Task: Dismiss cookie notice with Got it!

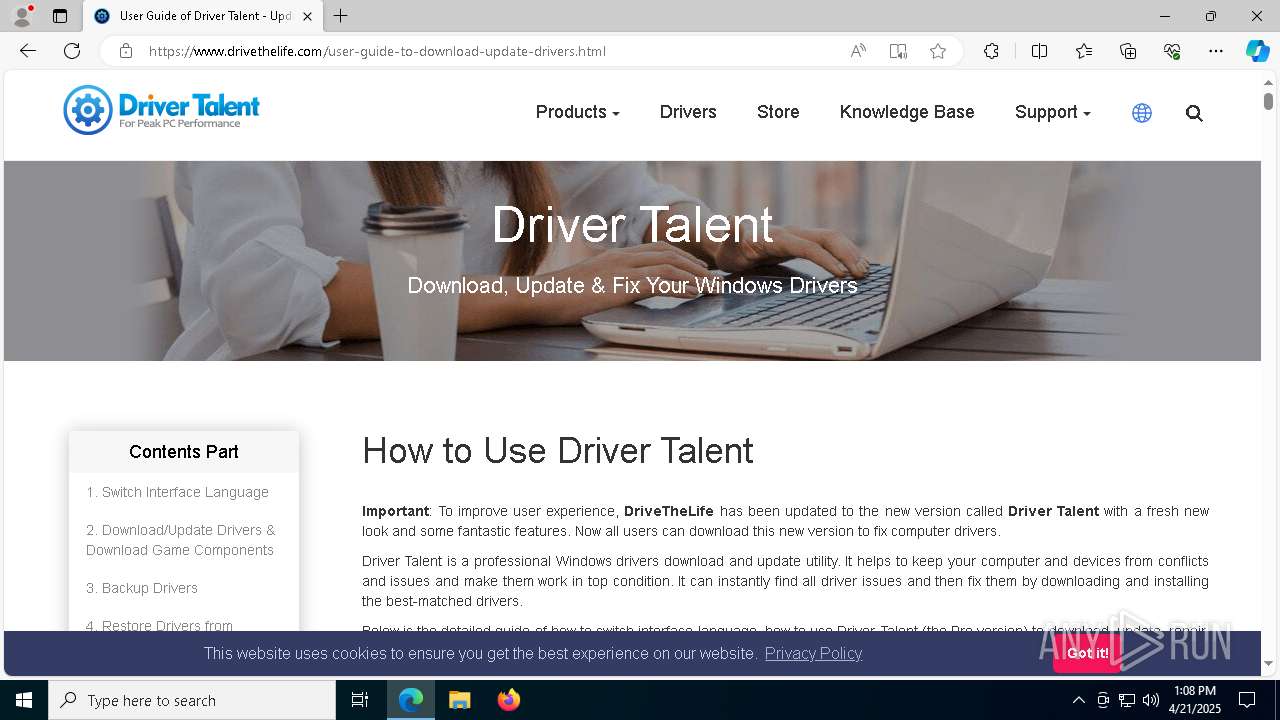Action: (x=1087, y=653)
